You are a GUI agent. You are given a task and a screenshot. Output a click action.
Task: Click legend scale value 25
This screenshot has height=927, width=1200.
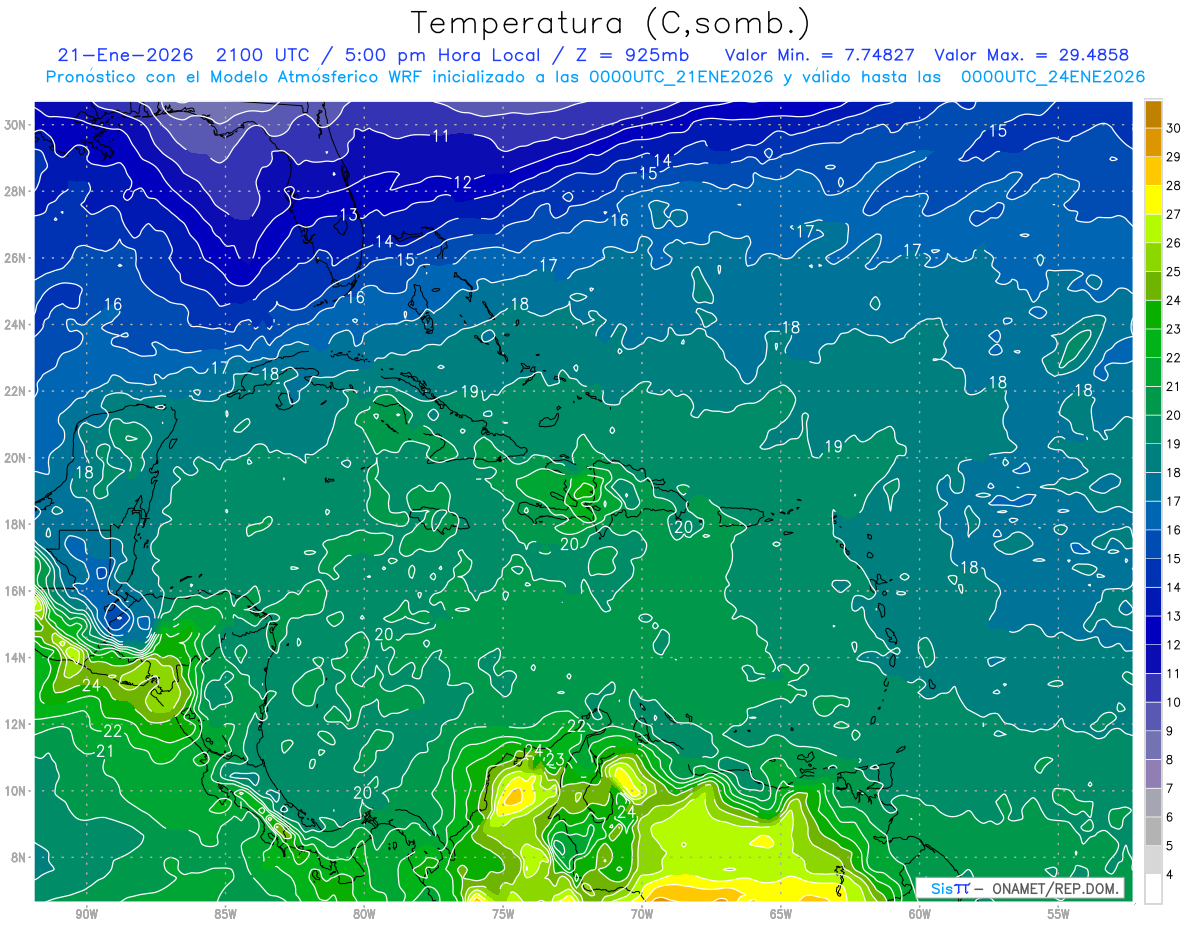(1174, 271)
